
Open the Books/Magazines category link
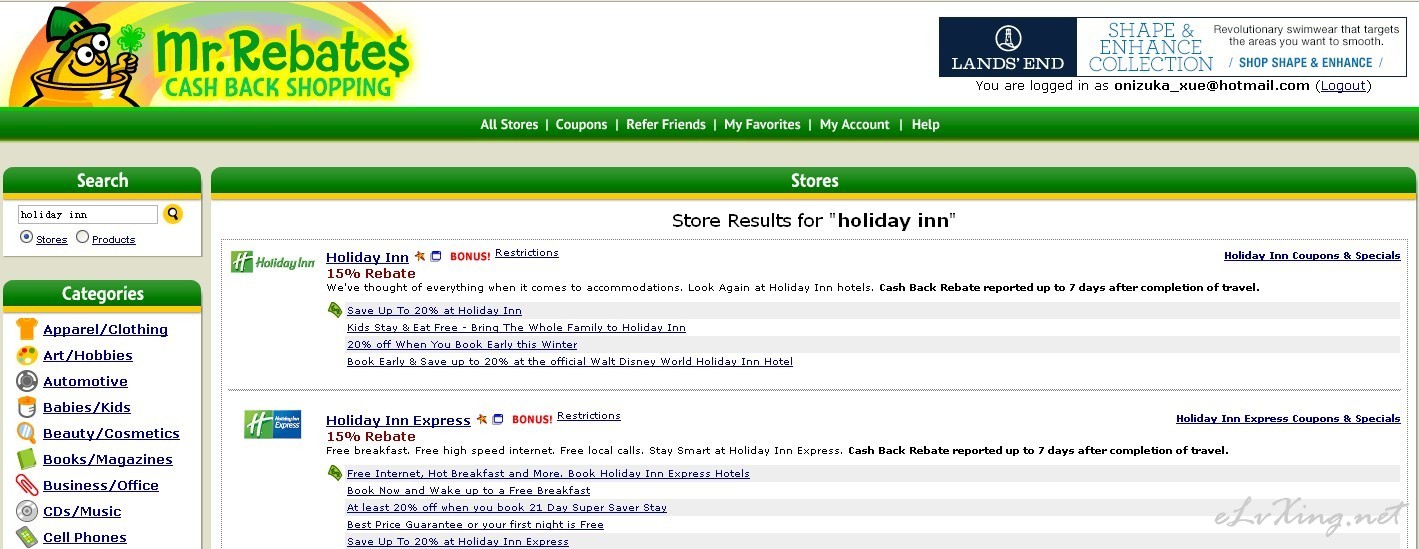pos(108,460)
